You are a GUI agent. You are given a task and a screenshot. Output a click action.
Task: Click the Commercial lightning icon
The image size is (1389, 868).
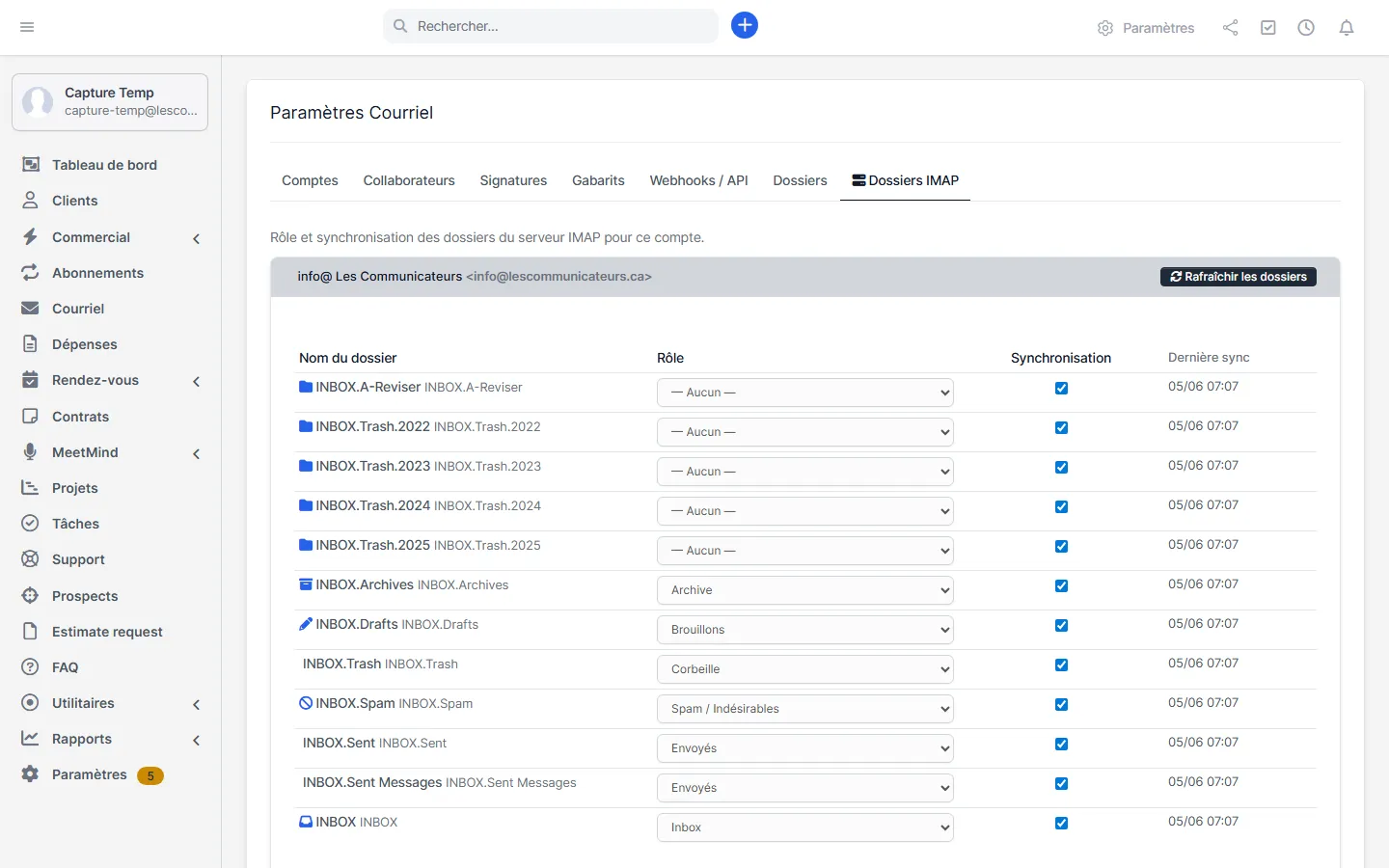(x=31, y=237)
